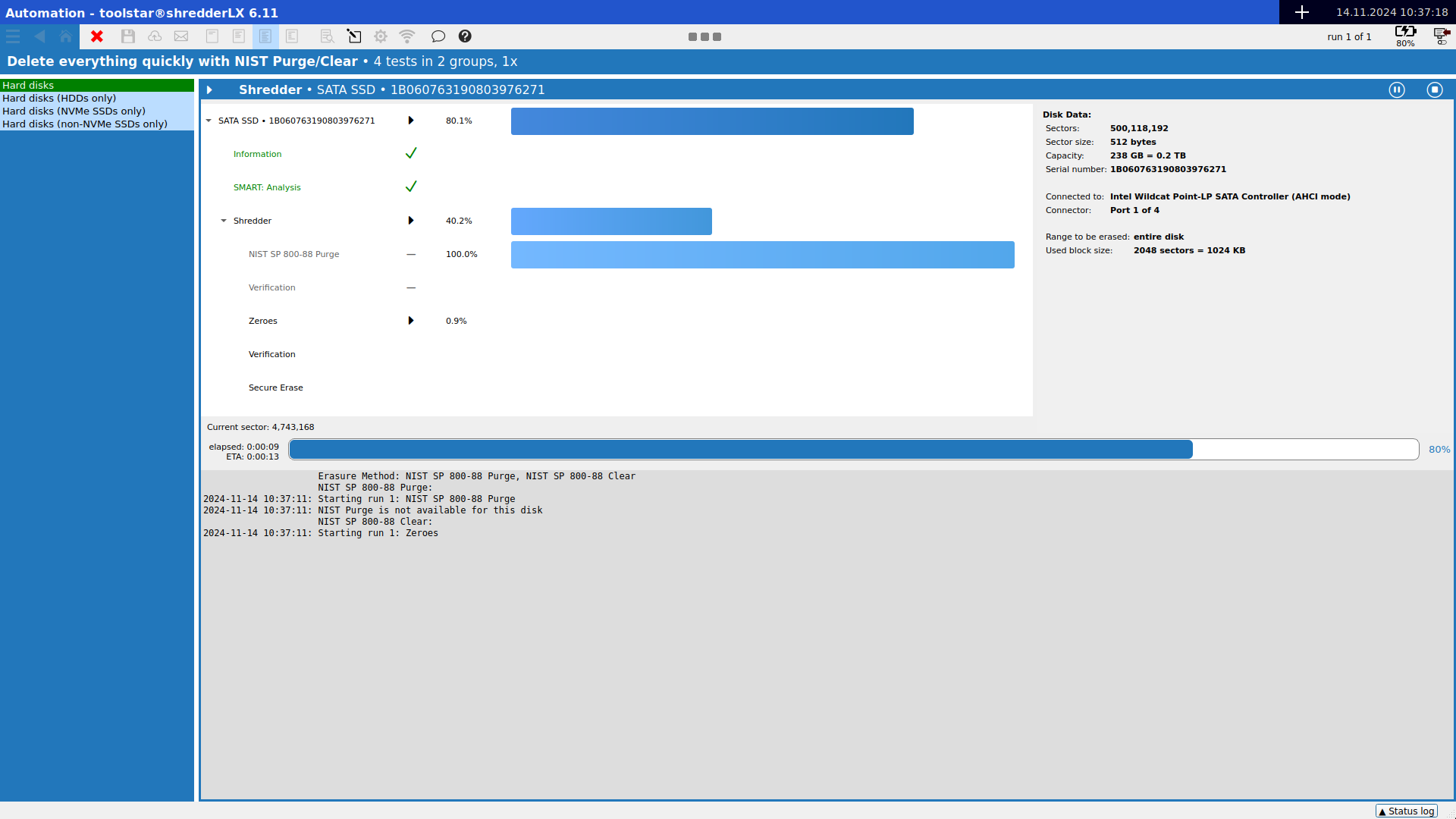Stop the running Shredder process

[x=1435, y=89]
